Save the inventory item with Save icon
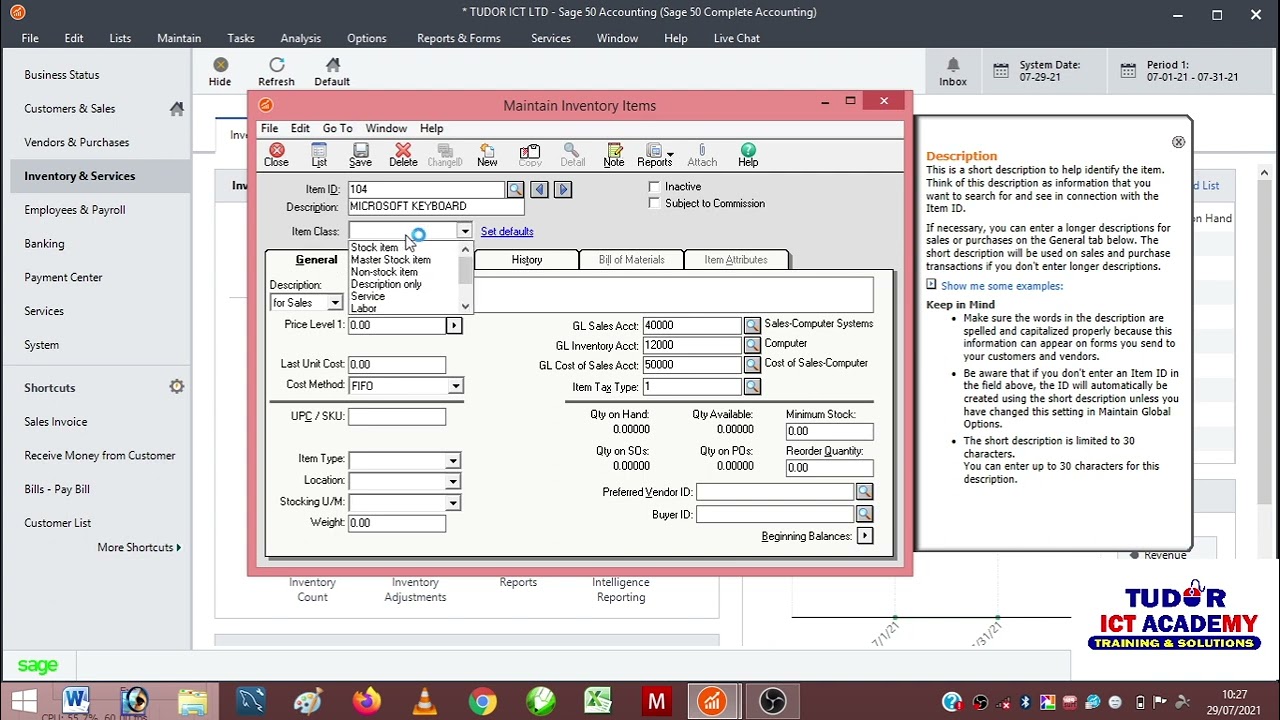 360,154
